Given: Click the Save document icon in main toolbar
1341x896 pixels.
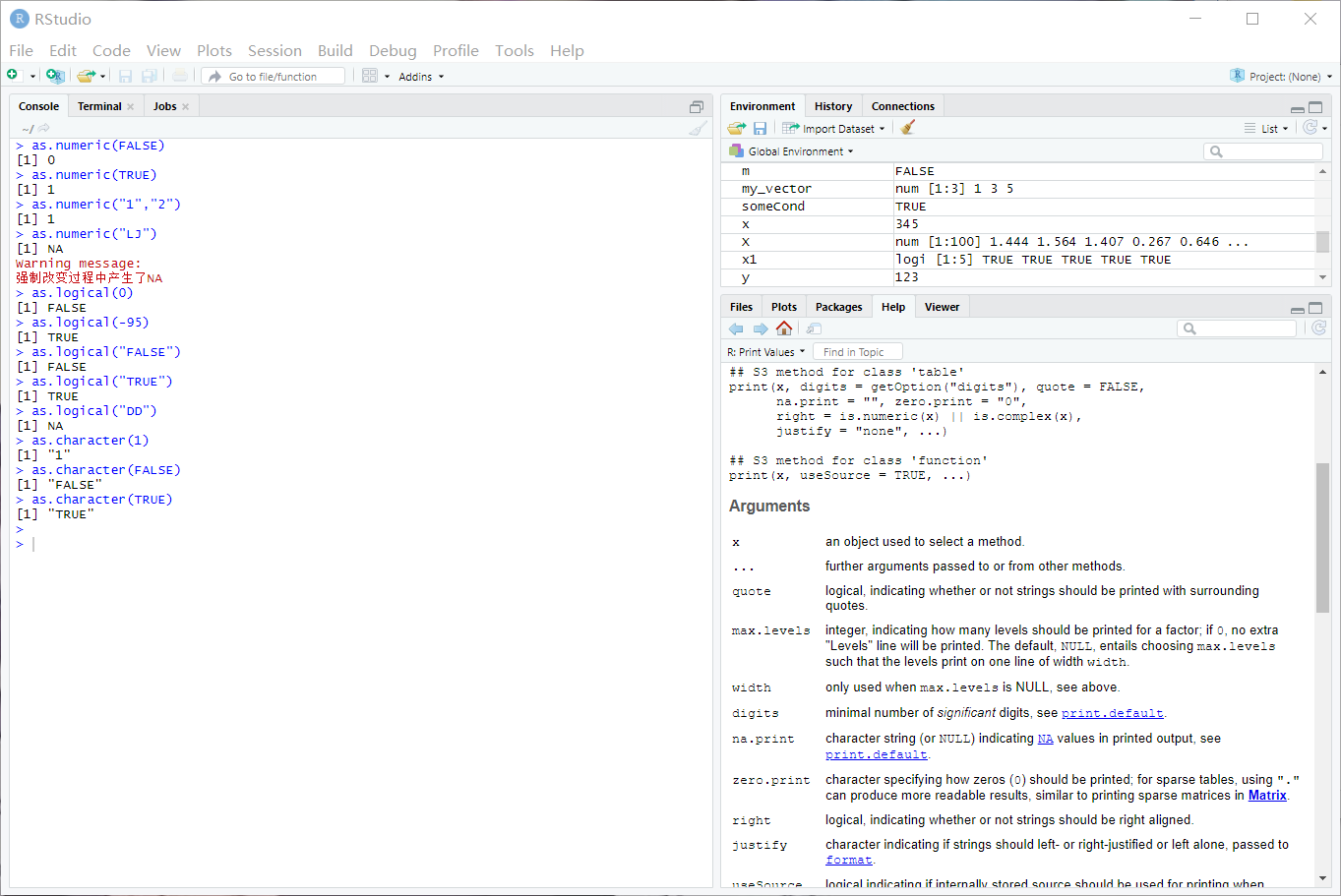Looking at the screenshot, I should (125, 76).
